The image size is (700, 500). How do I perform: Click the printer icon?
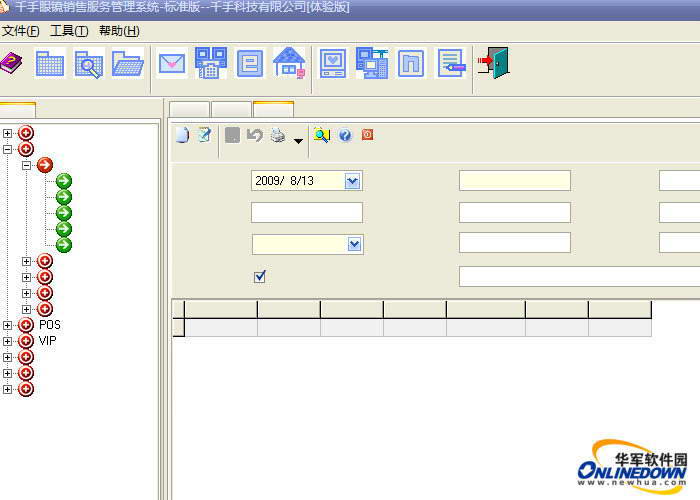[278, 135]
